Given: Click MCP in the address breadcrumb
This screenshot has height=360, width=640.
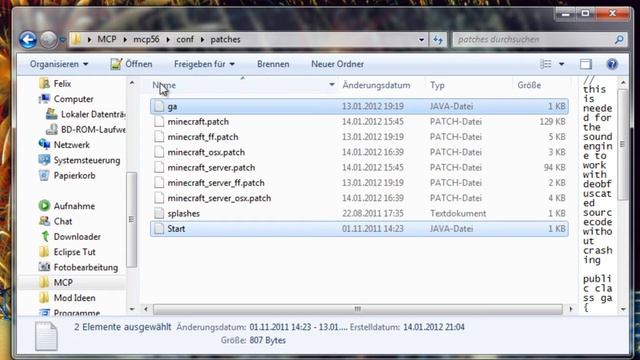Looking at the screenshot, I should (x=107, y=40).
